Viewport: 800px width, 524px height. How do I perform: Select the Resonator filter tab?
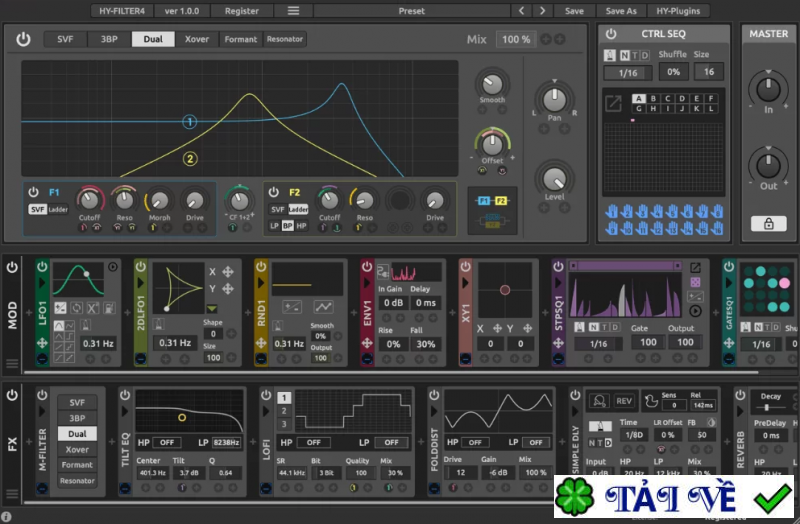click(285, 39)
